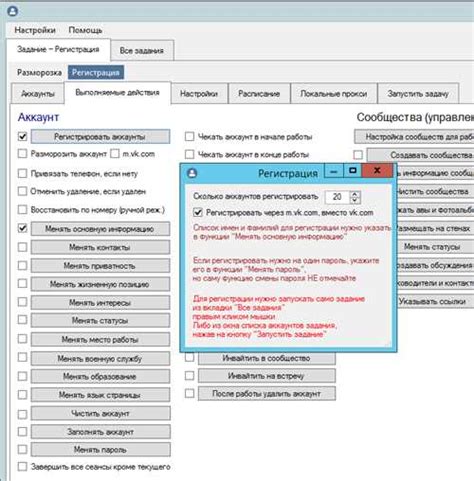Click the Менять жизненную позицию button
Image resolution: width=474 pixels, height=481 pixels.
(x=100, y=284)
